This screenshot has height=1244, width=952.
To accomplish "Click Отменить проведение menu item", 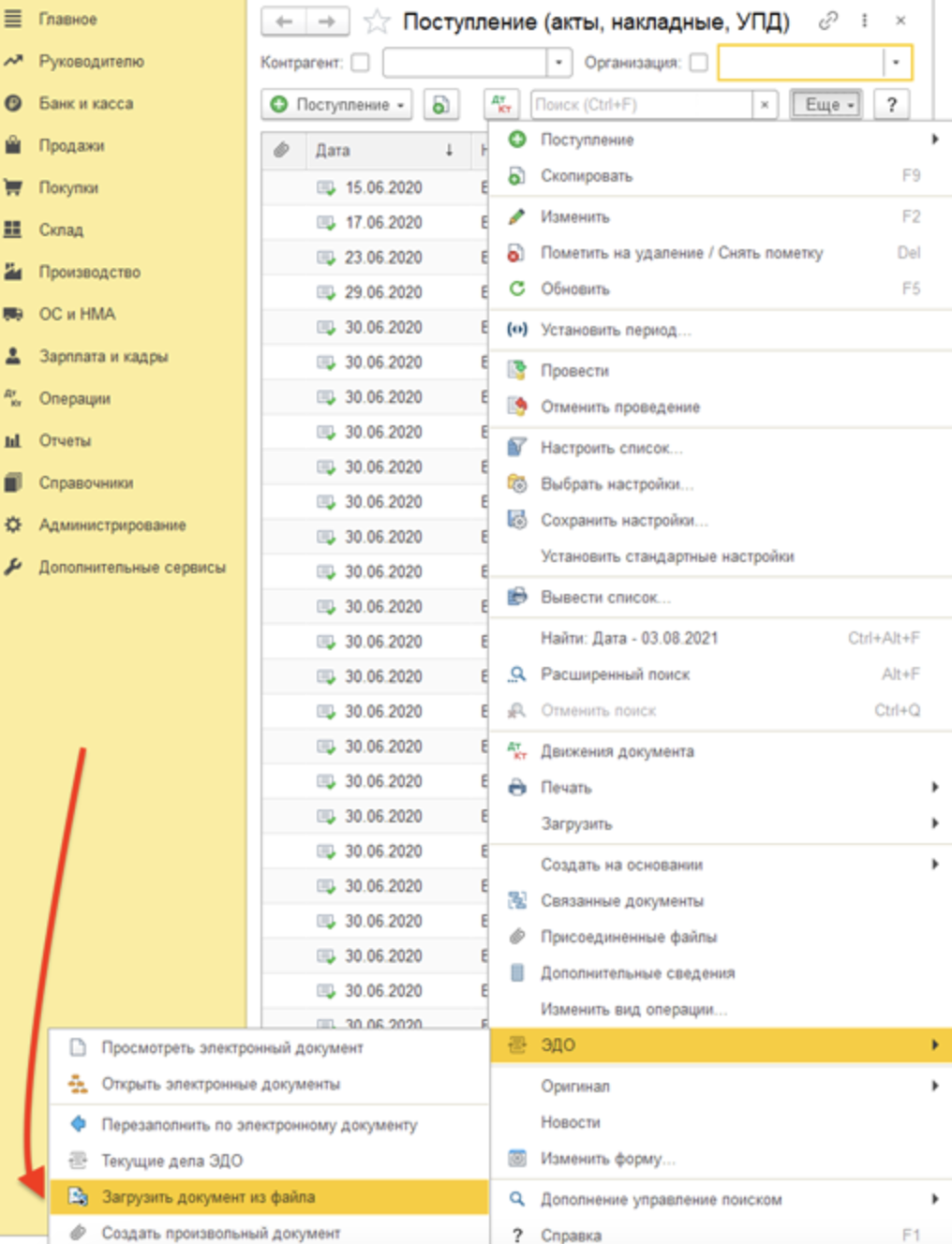I will [720, 407].
